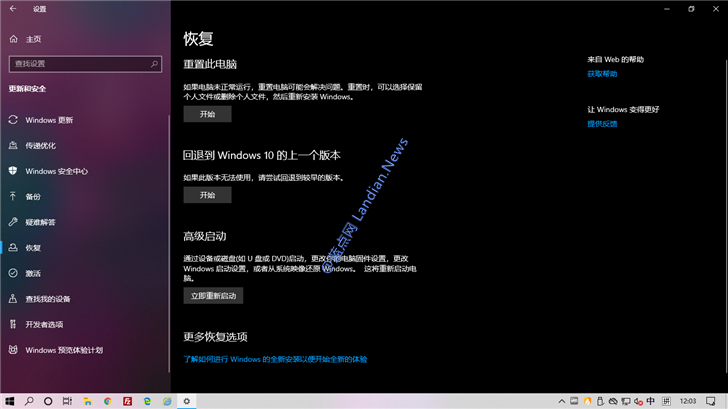
Task: Click the sidebar vertical scrollbar
Action: click(169, 244)
